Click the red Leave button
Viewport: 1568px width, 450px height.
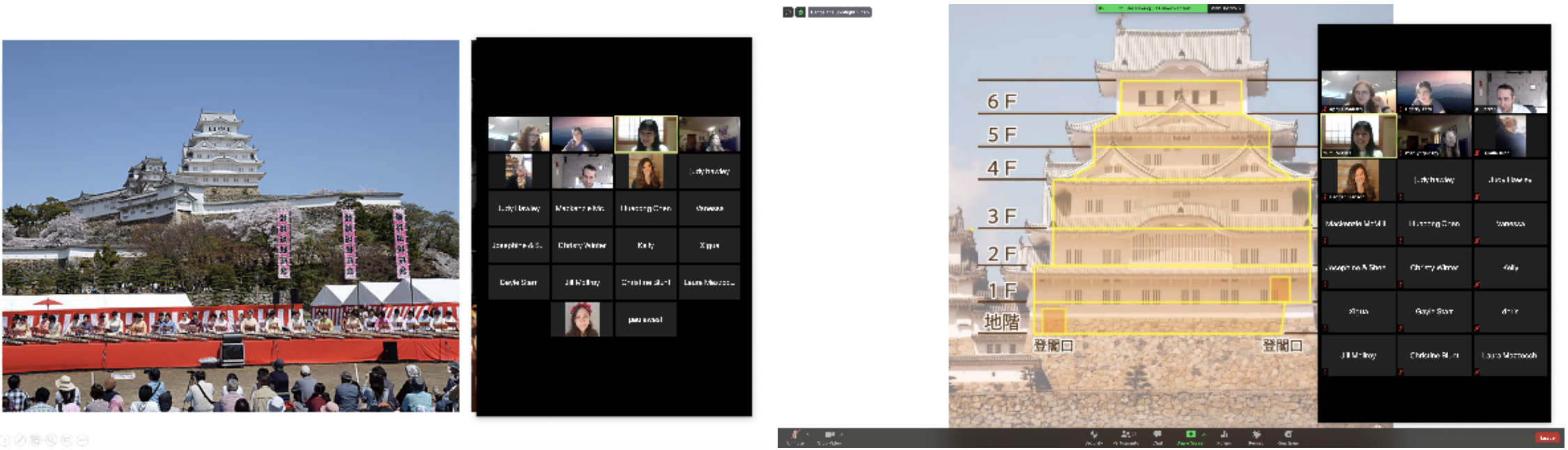[1547, 437]
